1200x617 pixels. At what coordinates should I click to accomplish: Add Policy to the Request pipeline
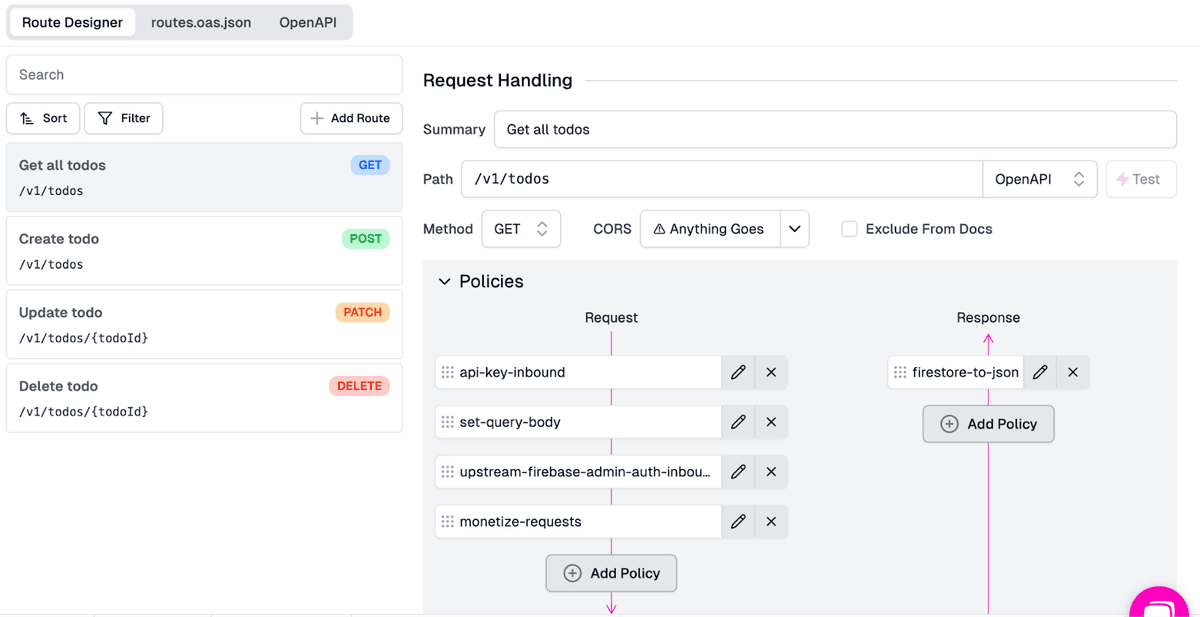(611, 573)
